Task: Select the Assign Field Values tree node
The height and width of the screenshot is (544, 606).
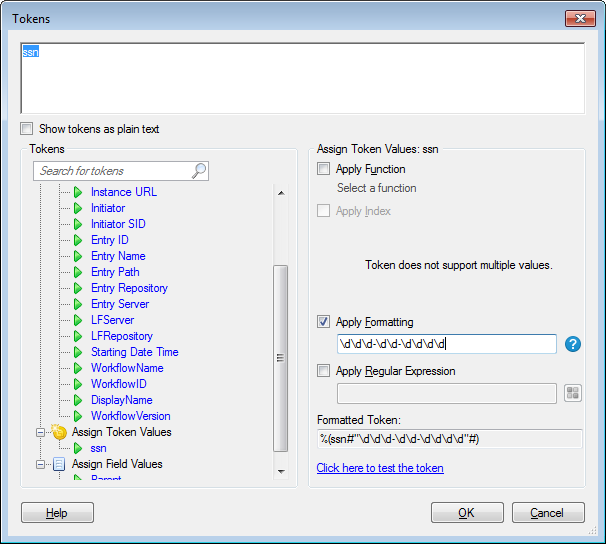Action: click(x=117, y=464)
